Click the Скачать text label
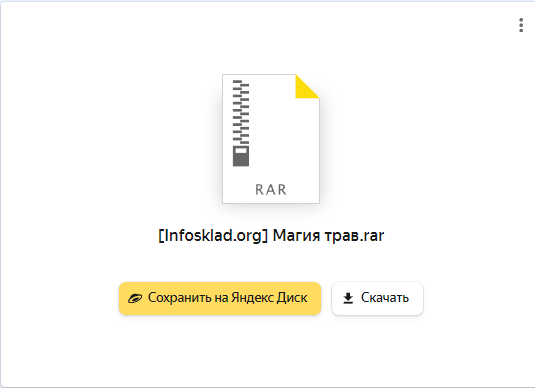The image size is (535, 388). (385, 298)
